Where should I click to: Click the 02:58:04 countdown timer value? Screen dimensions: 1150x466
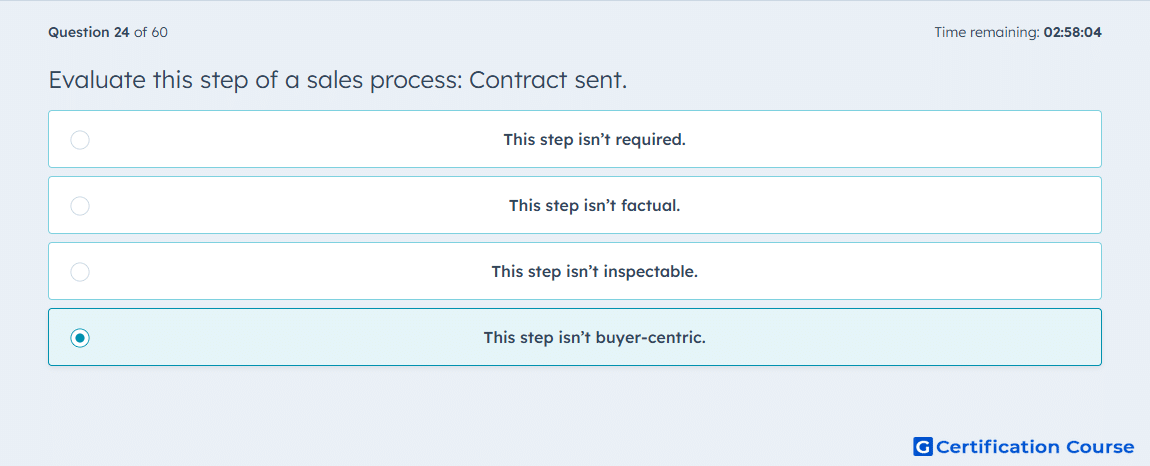(x=1072, y=32)
